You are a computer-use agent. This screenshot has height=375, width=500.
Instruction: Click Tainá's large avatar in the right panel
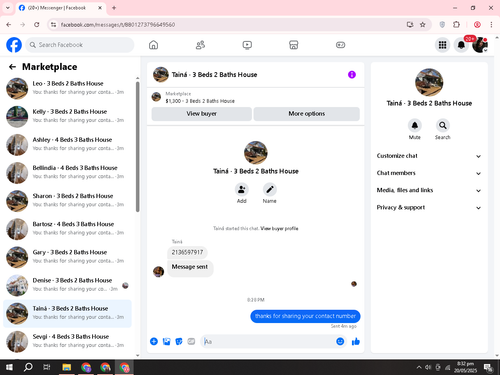(429, 82)
